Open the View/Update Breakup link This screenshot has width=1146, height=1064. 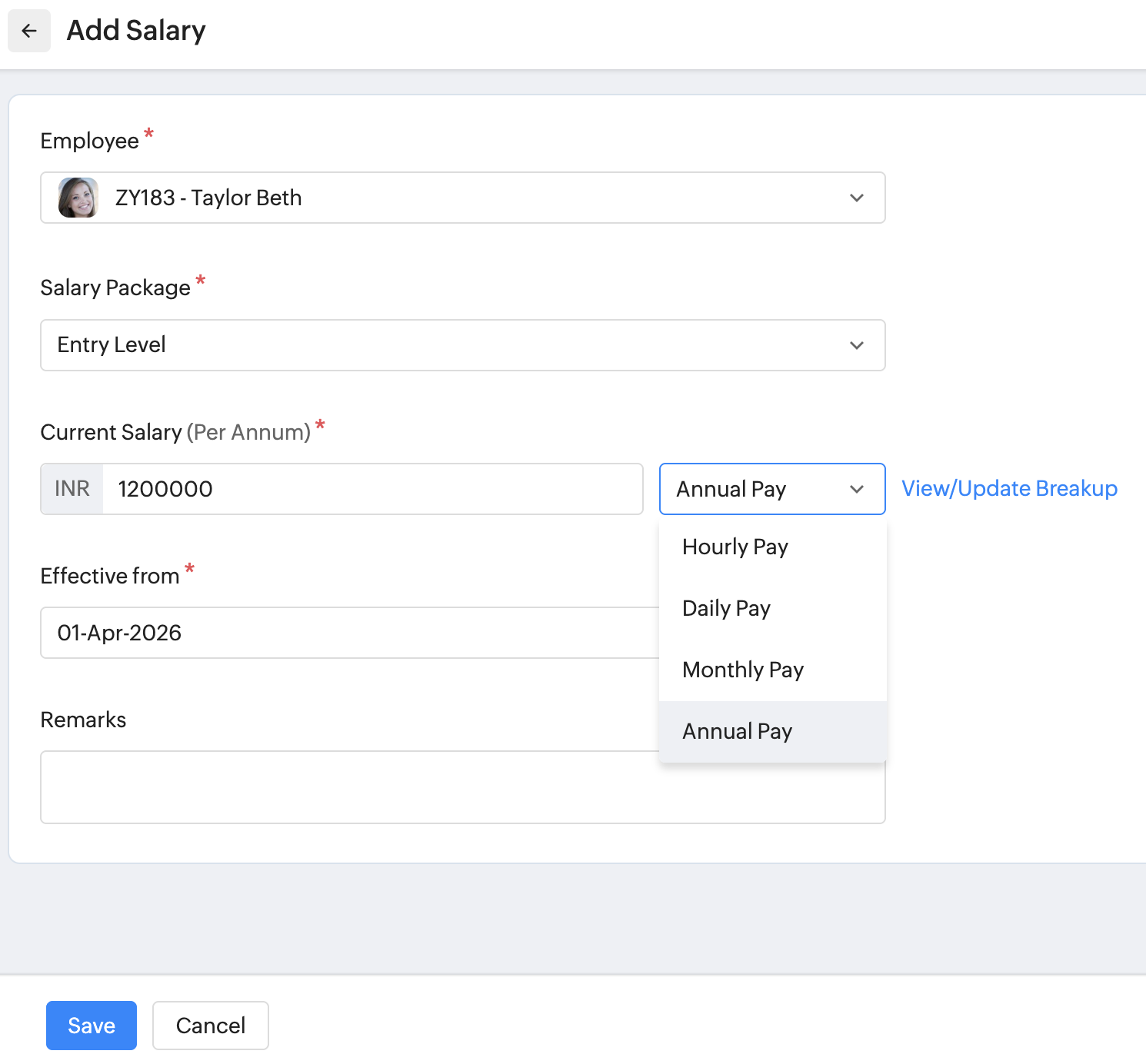(x=1009, y=489)
